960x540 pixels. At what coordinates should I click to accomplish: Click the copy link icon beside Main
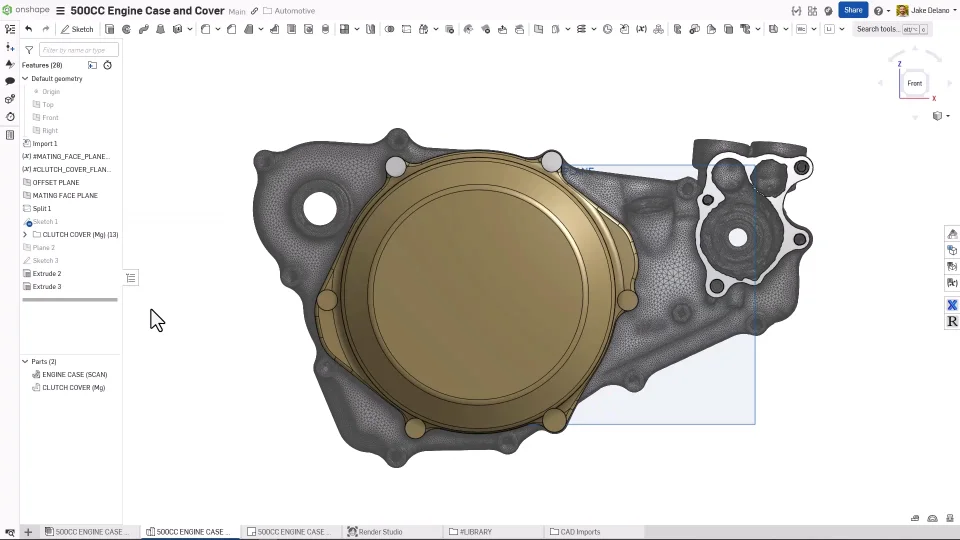point(255,11)
